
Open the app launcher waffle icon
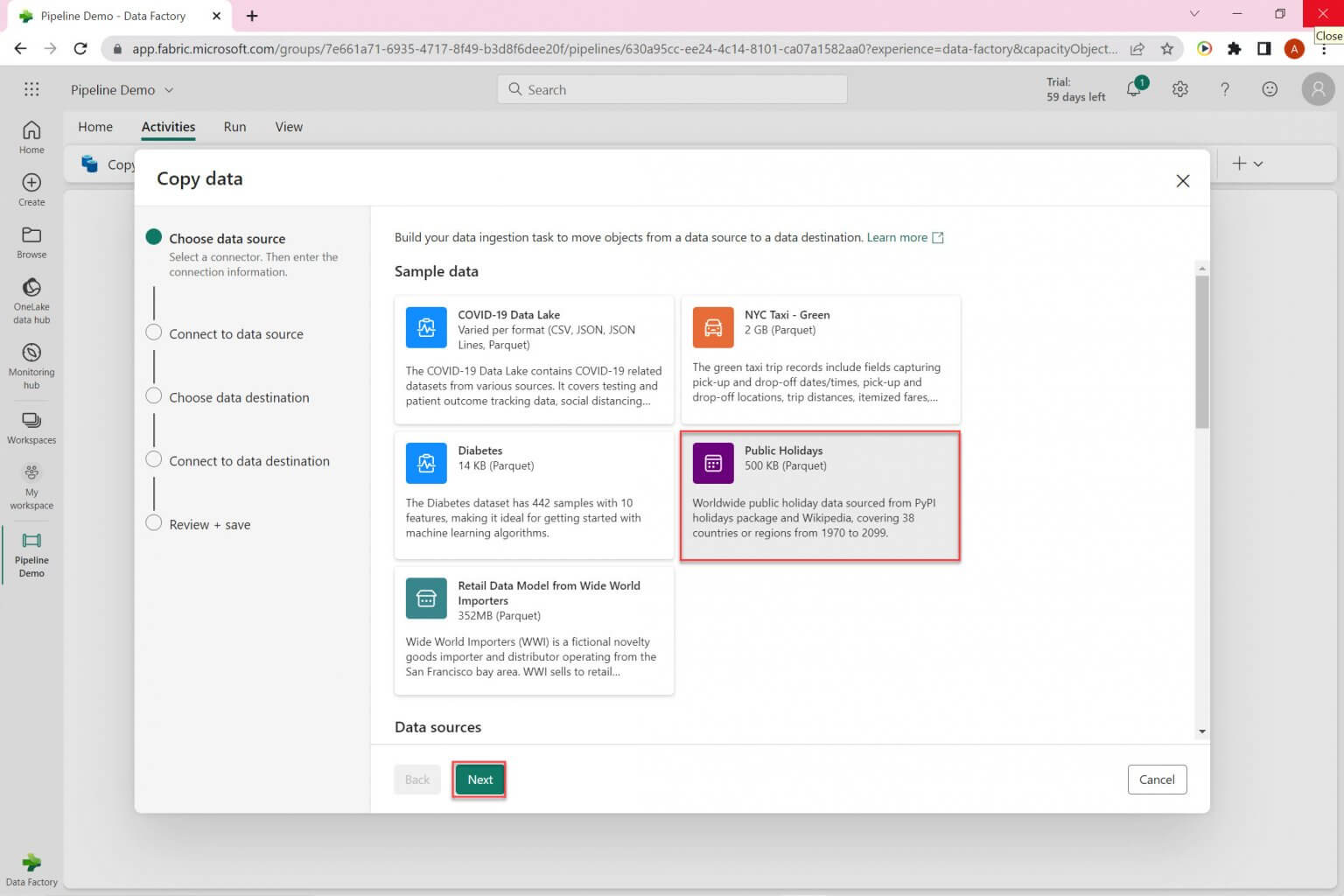click(x=31, y=89)
